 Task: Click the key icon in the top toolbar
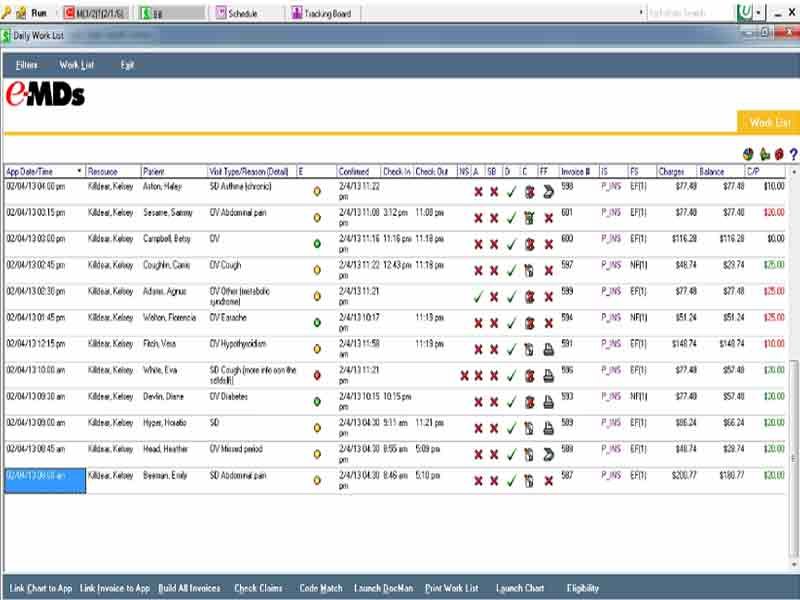coord(6,13)
